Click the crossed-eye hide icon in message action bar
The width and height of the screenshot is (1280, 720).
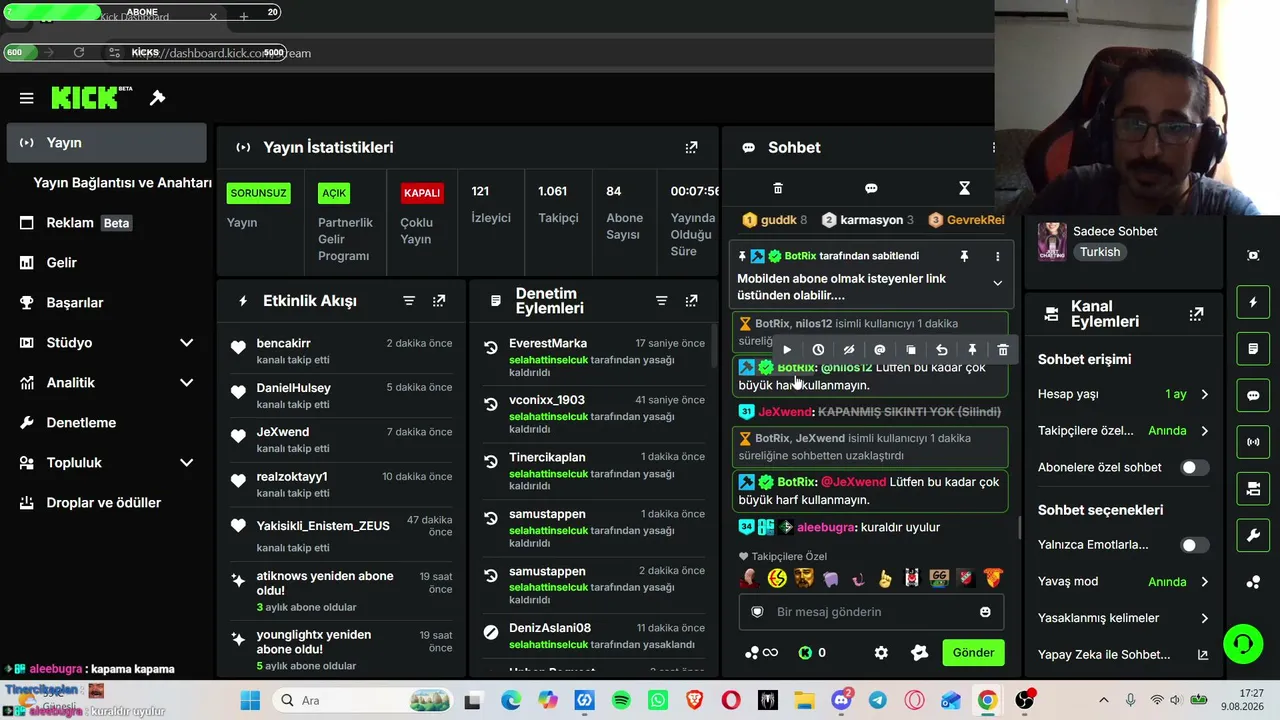(849, 350)
